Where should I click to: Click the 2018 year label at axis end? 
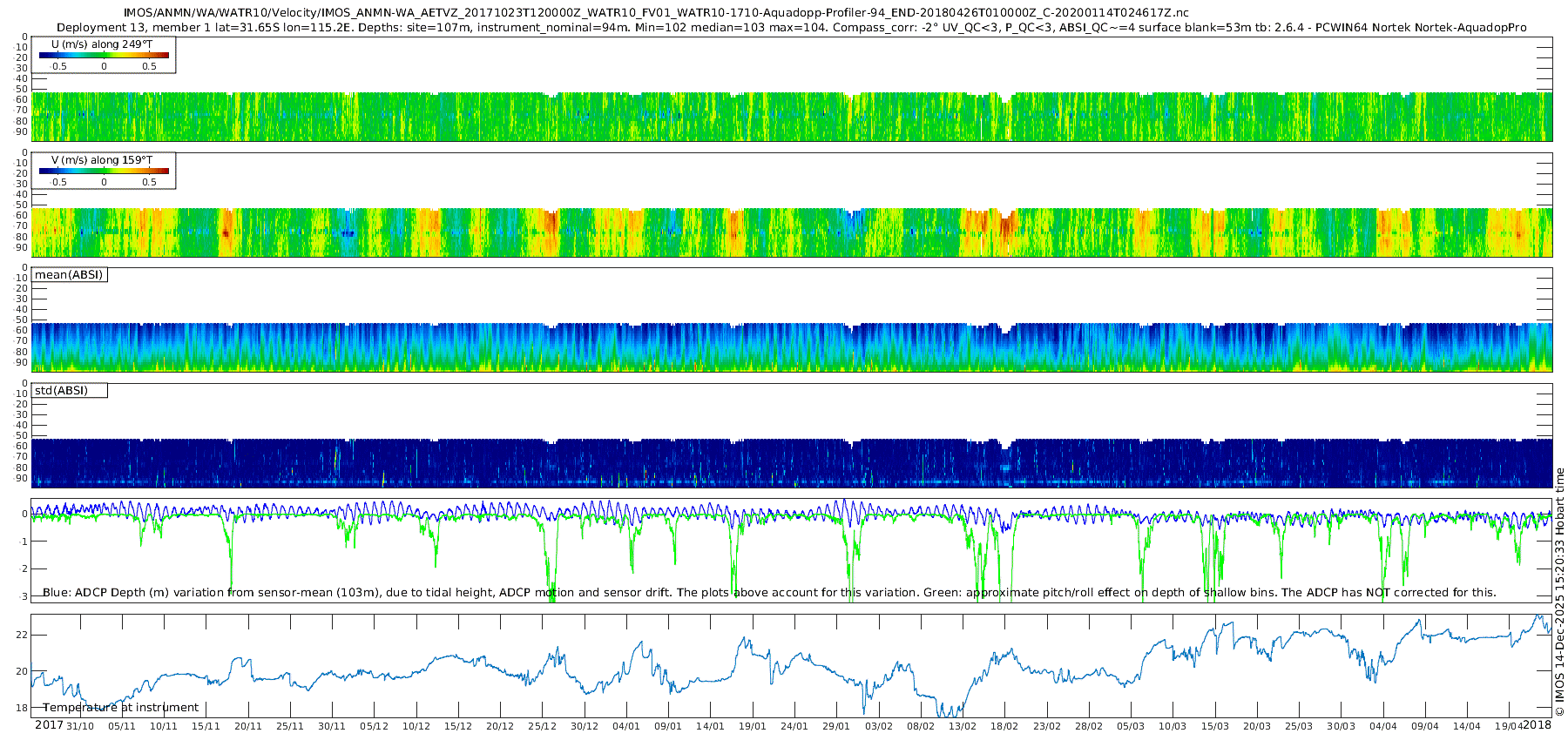(x=1537, y=725)
